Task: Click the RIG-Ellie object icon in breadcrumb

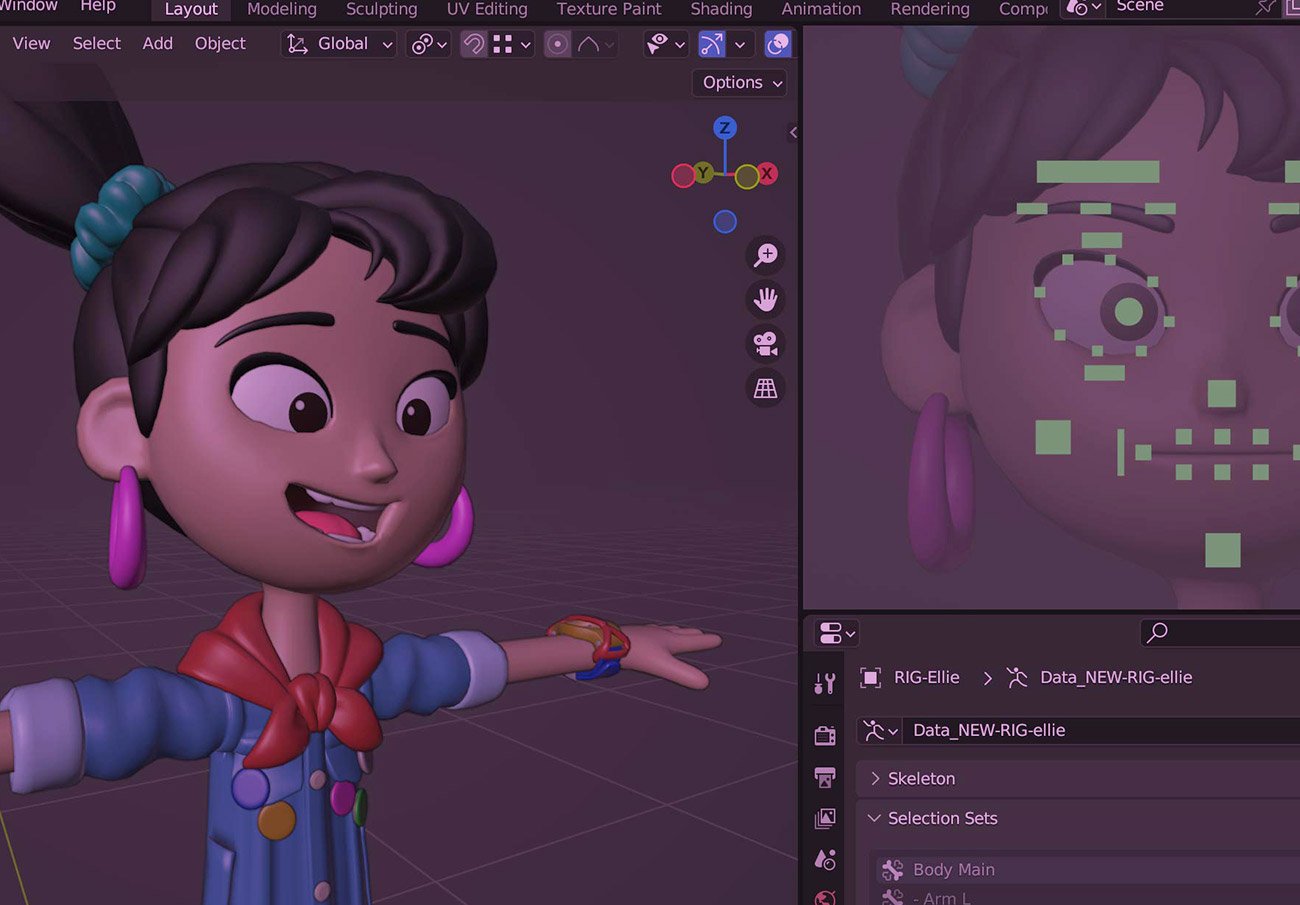Action: pyautogui.click(x=870, y=677)
